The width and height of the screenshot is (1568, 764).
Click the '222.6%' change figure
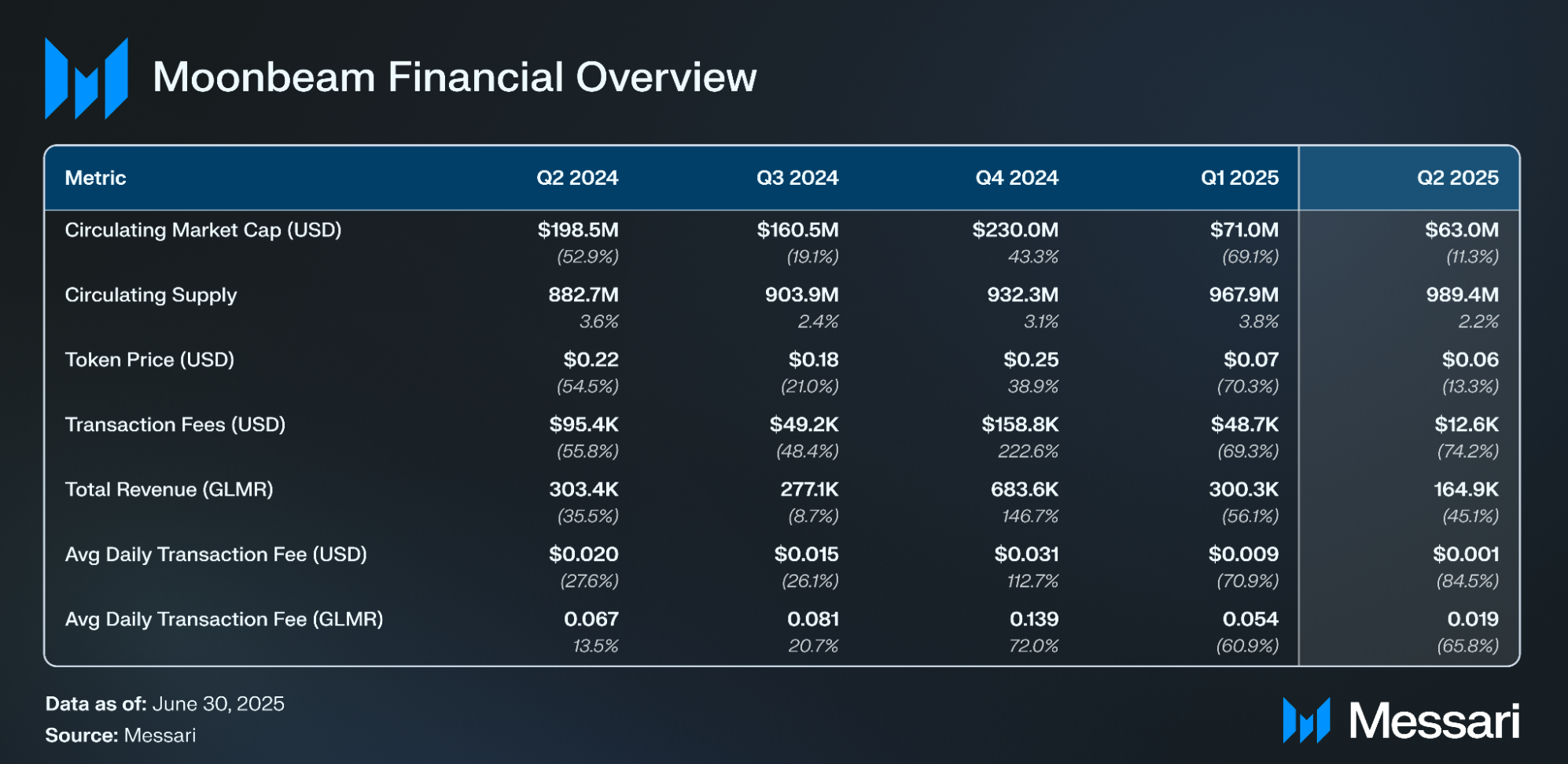tap(1029, 452)
